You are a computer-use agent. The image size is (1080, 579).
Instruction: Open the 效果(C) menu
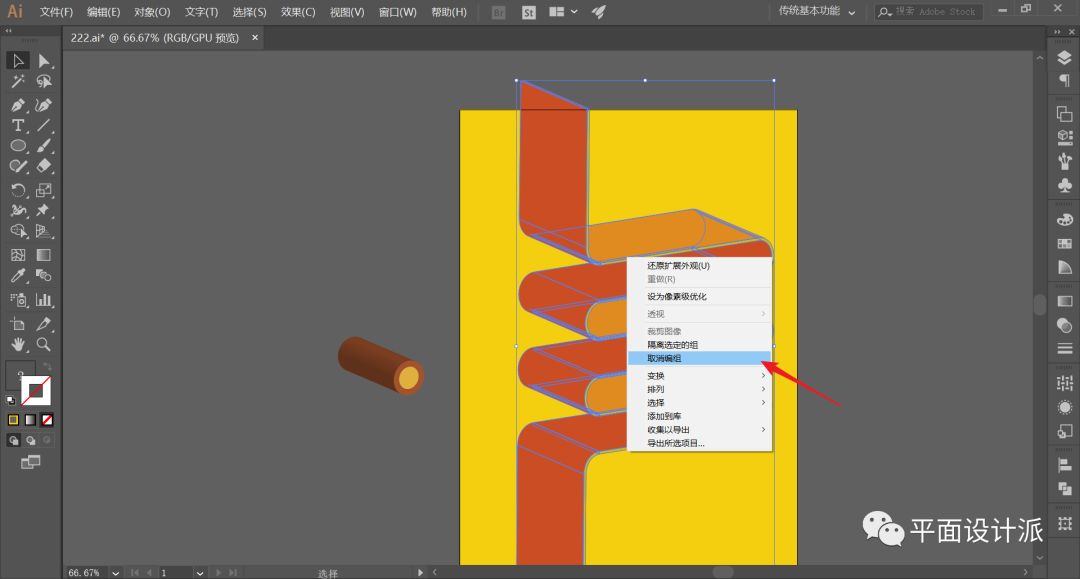[x=297, y=12]
